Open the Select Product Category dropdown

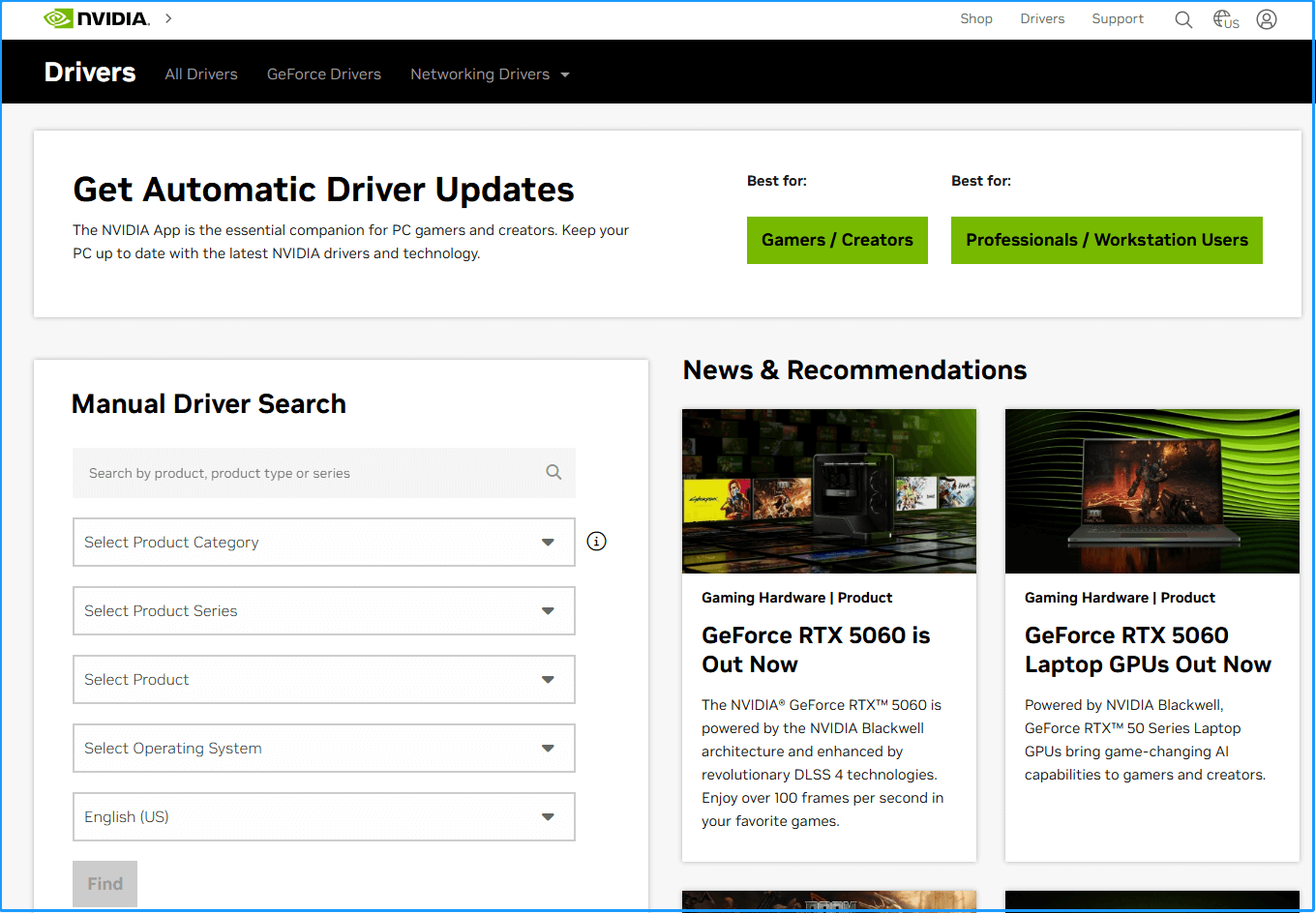pyautogui.click(x=324, y=542)
